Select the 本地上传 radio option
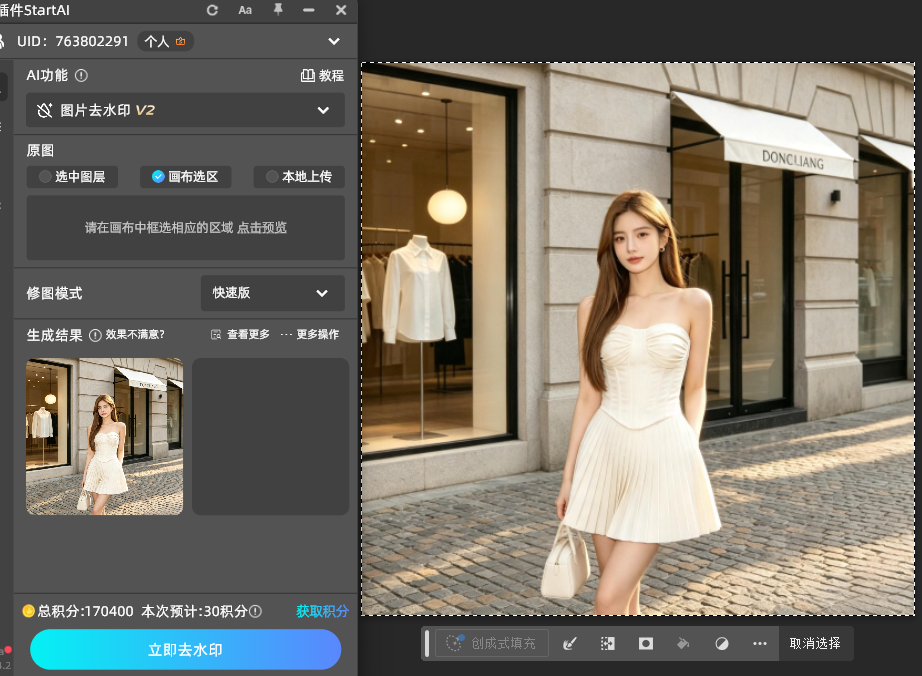Image resolution: width=922 pixels, height=676 pixels. click(299, 177)
